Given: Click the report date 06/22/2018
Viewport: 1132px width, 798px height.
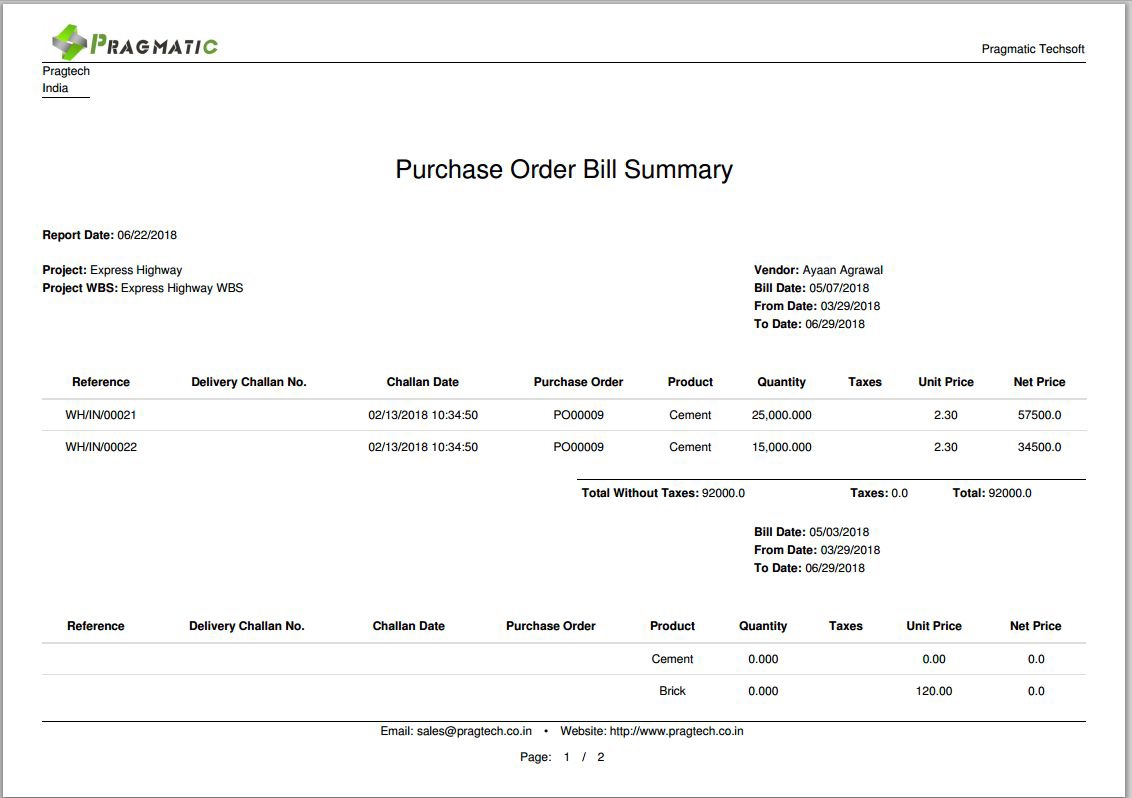Looking at the screenshot, I should (147, 235).
